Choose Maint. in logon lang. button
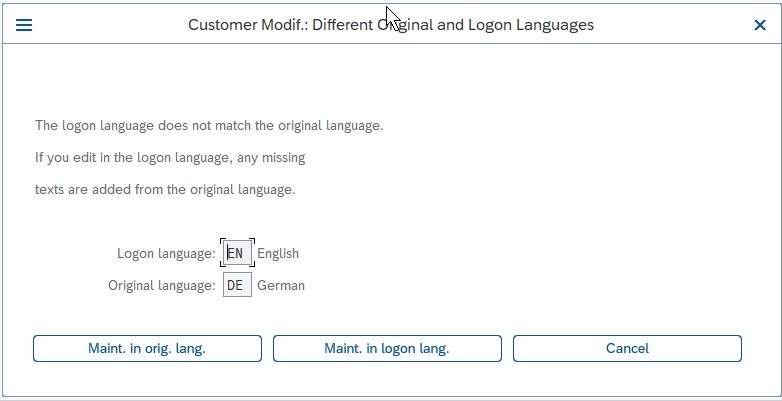782x401 pixels. tap(387, 348)
